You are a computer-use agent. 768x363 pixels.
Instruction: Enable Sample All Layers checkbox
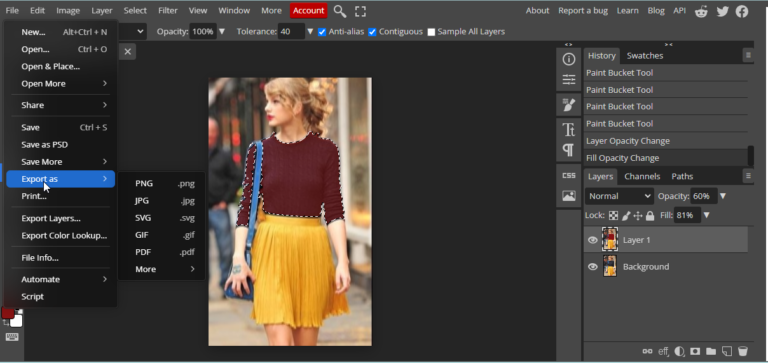click(431, 32)
